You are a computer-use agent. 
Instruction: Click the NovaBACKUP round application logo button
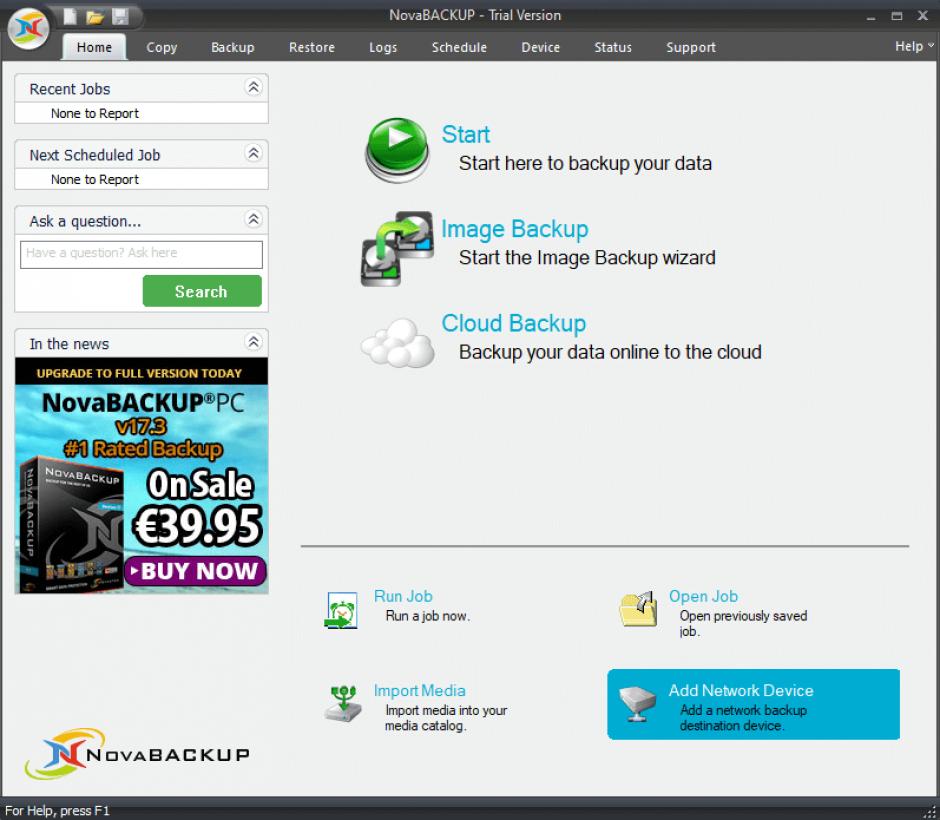[28, 28]
